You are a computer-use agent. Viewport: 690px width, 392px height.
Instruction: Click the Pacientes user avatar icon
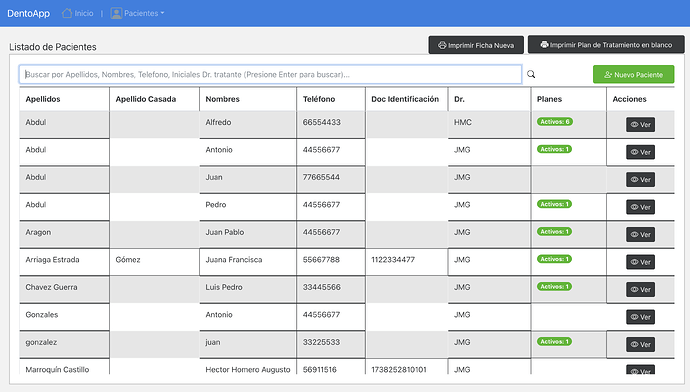(116, 13)
